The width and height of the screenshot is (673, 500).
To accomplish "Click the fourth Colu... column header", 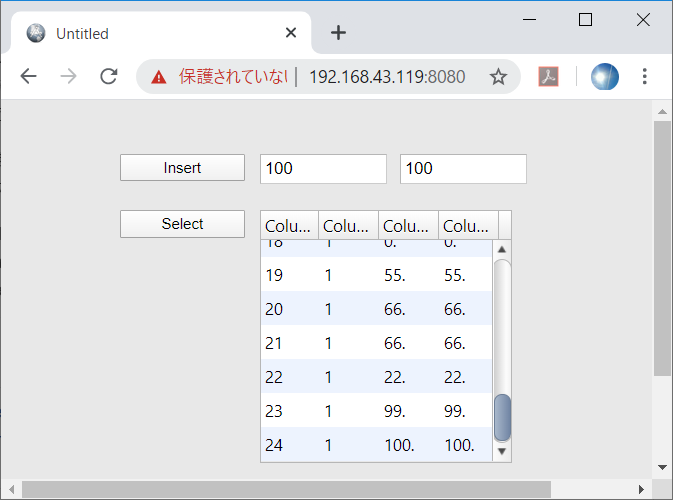I will [468, 225].
